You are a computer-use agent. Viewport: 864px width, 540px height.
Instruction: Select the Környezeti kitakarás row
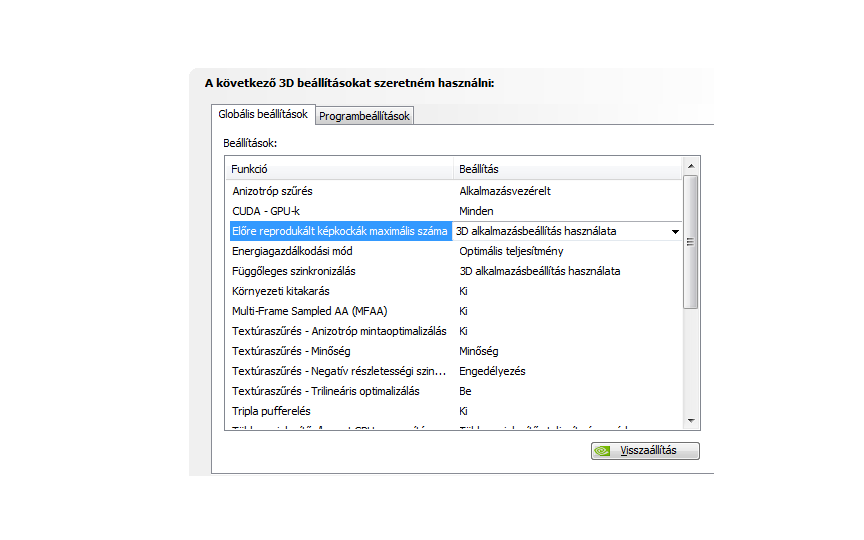coord(455,291)
